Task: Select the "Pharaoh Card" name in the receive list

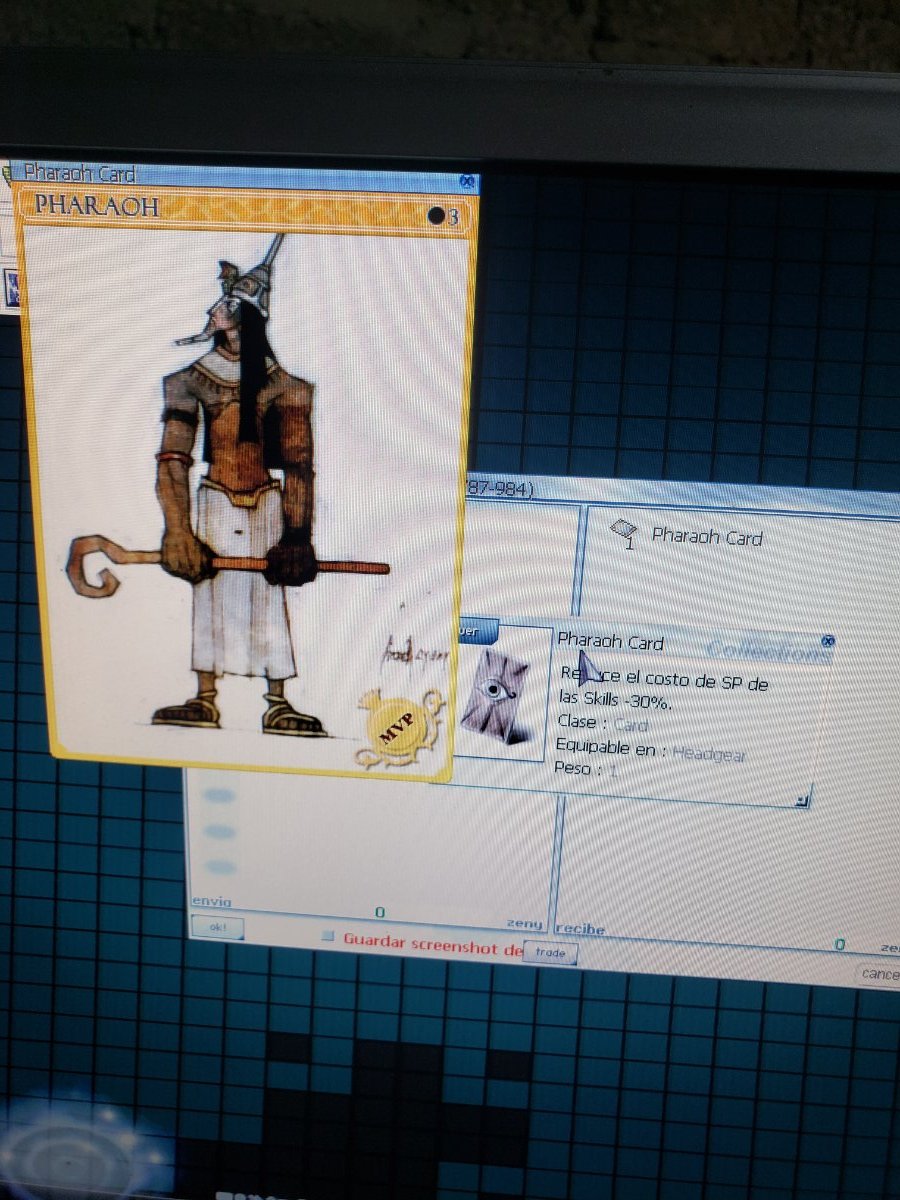Action: 707,537
